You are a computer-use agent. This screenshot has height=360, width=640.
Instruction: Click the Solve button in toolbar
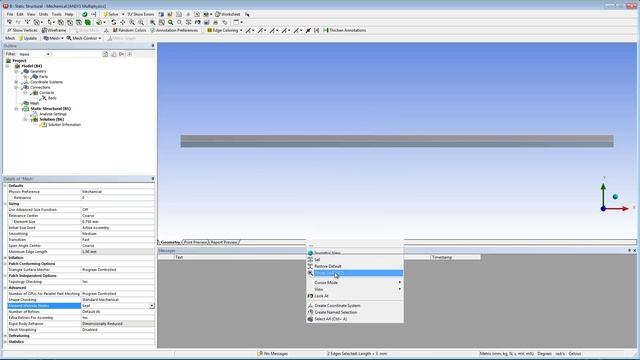click(x=111, y=14)
